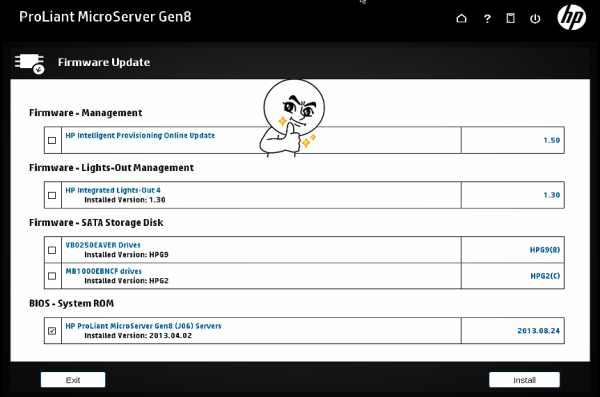
Task: Click version 1.50 value
Action: click(x=551, y=141)
